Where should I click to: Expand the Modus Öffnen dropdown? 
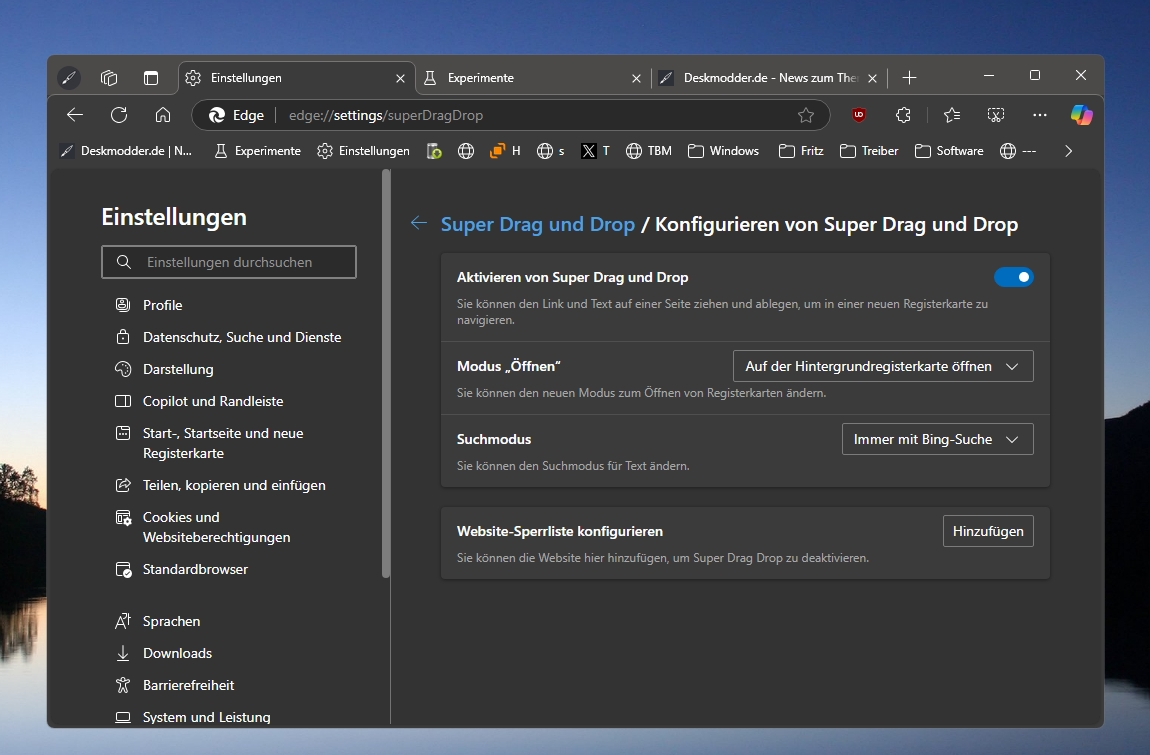pos(883,367)
